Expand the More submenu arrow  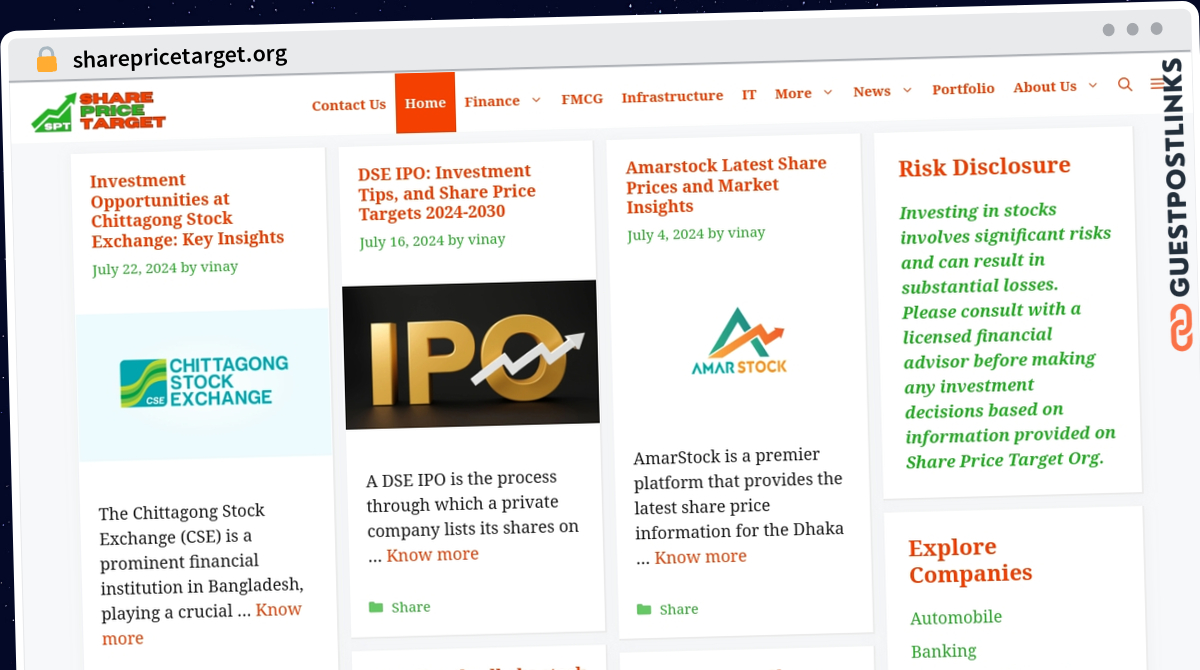[x=828, y=92]
